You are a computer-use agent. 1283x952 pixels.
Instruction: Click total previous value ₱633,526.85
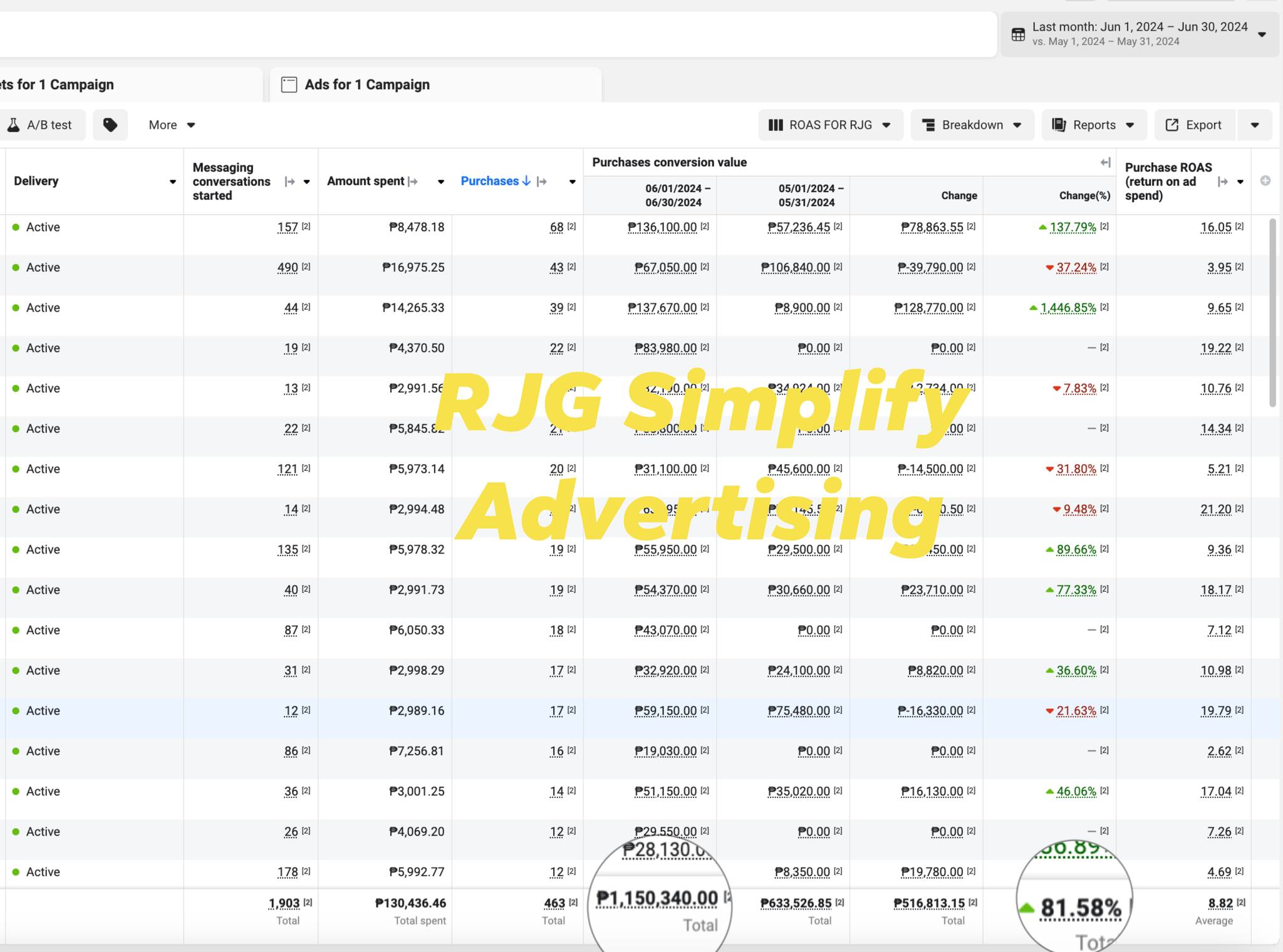pos(796,903)
